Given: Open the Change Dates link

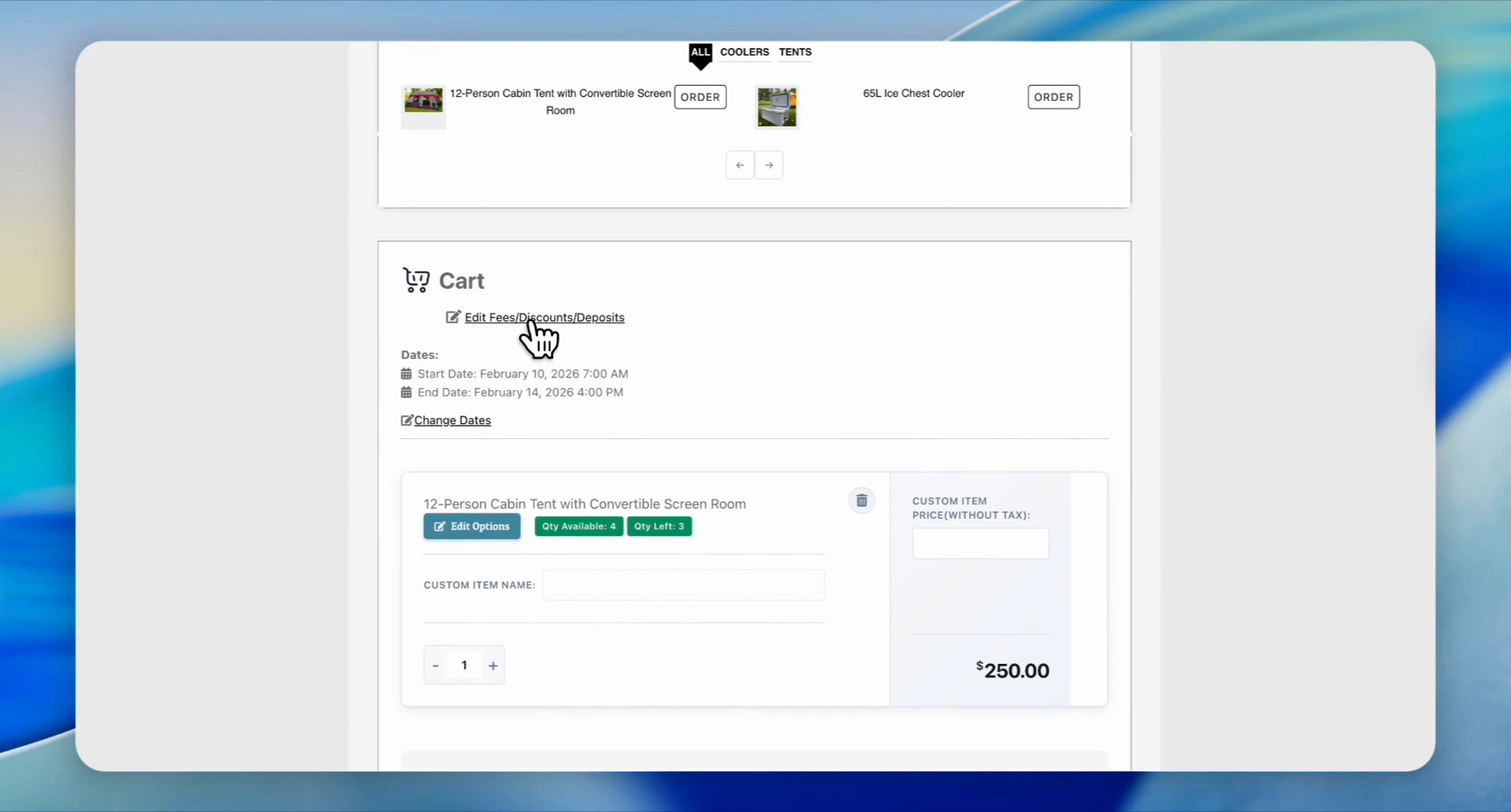Looking at the screenshot, I should click(x=453, y=420).
